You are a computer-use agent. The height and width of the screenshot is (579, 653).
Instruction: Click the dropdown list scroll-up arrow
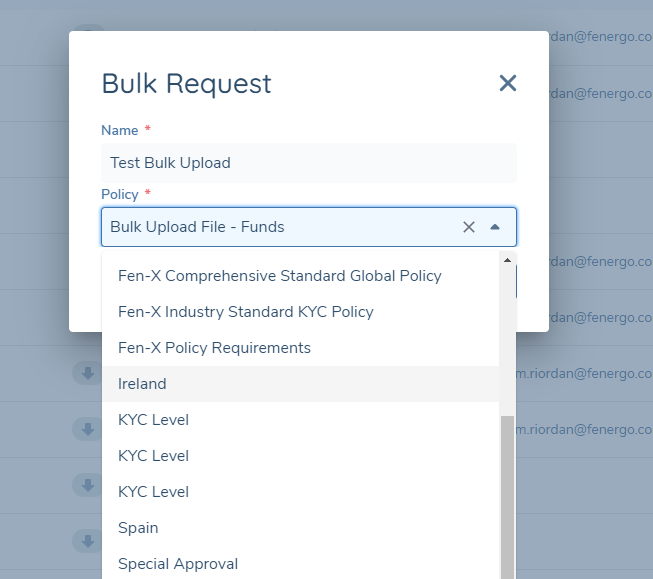(507, 260)
